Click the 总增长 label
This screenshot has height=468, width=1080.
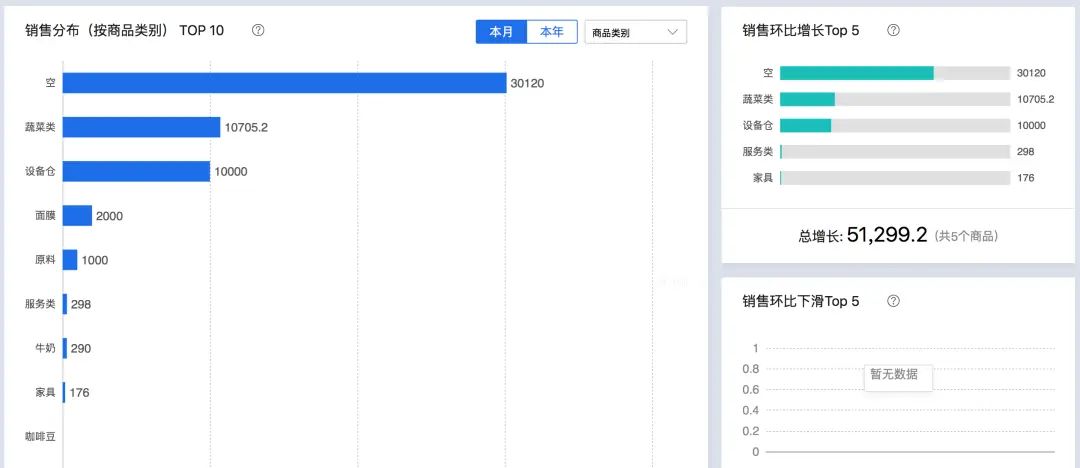[x=820, y=236]
